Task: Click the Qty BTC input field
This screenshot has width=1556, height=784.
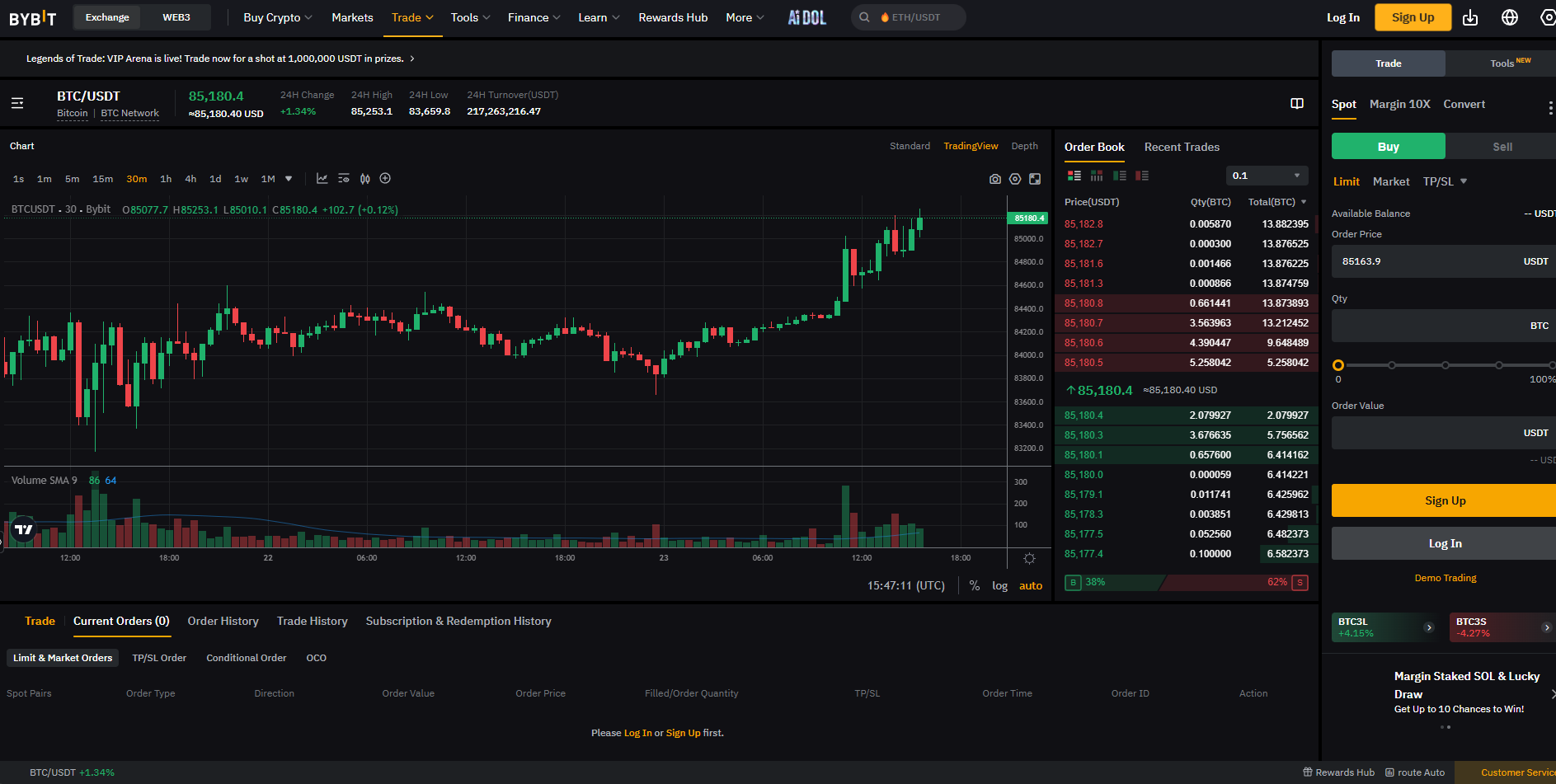Action: [x=1444, y=326]
